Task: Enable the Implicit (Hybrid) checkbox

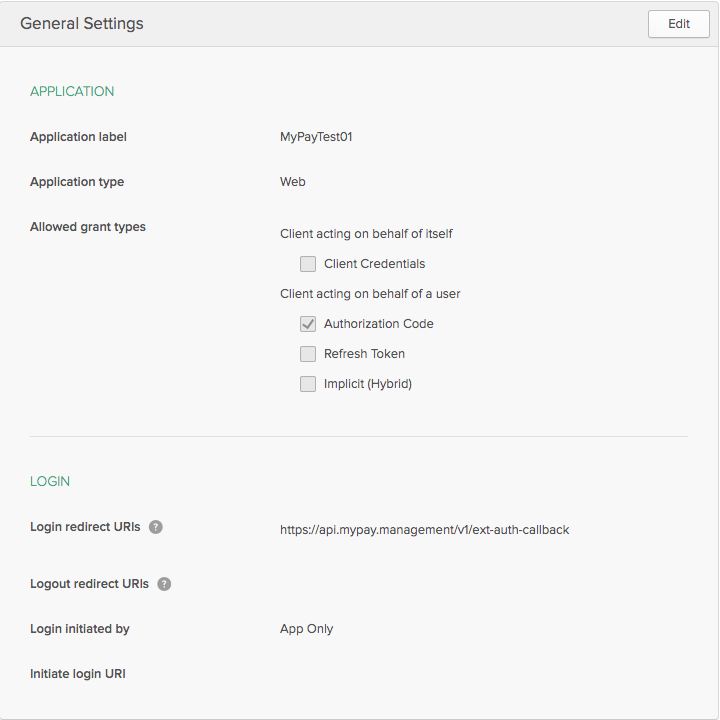Action: pos(308,384)
